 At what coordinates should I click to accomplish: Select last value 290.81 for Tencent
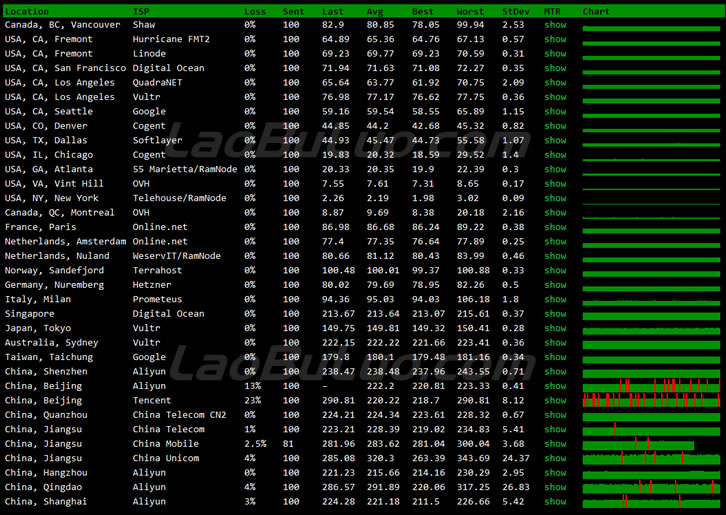[338, 401]
